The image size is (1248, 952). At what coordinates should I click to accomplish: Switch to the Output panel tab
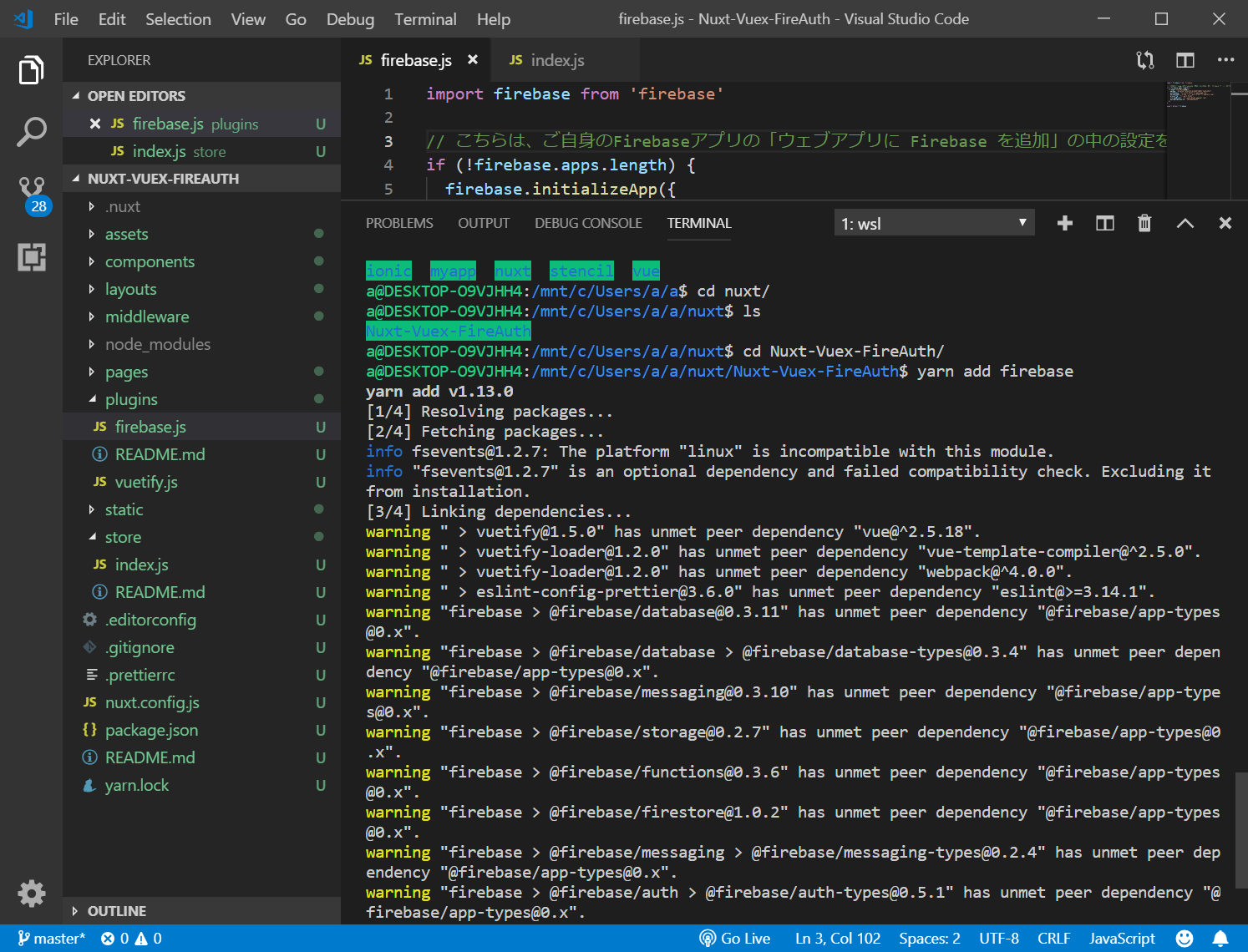[x=484, y=223]
